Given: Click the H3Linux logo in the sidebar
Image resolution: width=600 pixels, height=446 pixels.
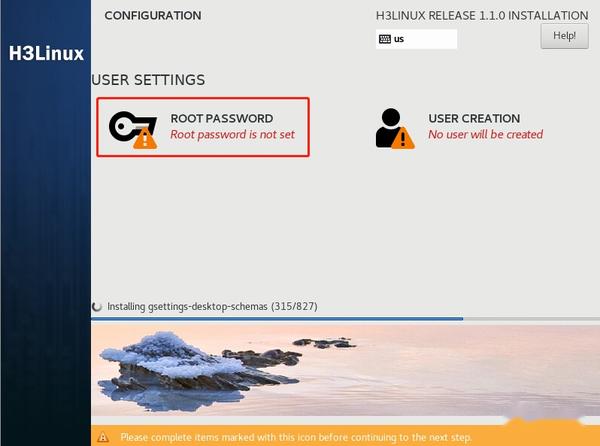Looking at the screenshot, I should click(x=46, y=53).
